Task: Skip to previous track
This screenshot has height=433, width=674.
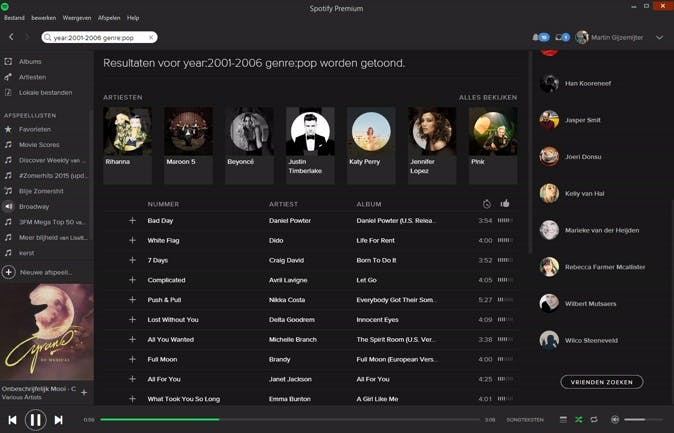Action: pyautogui.click(x=12, y=420)
